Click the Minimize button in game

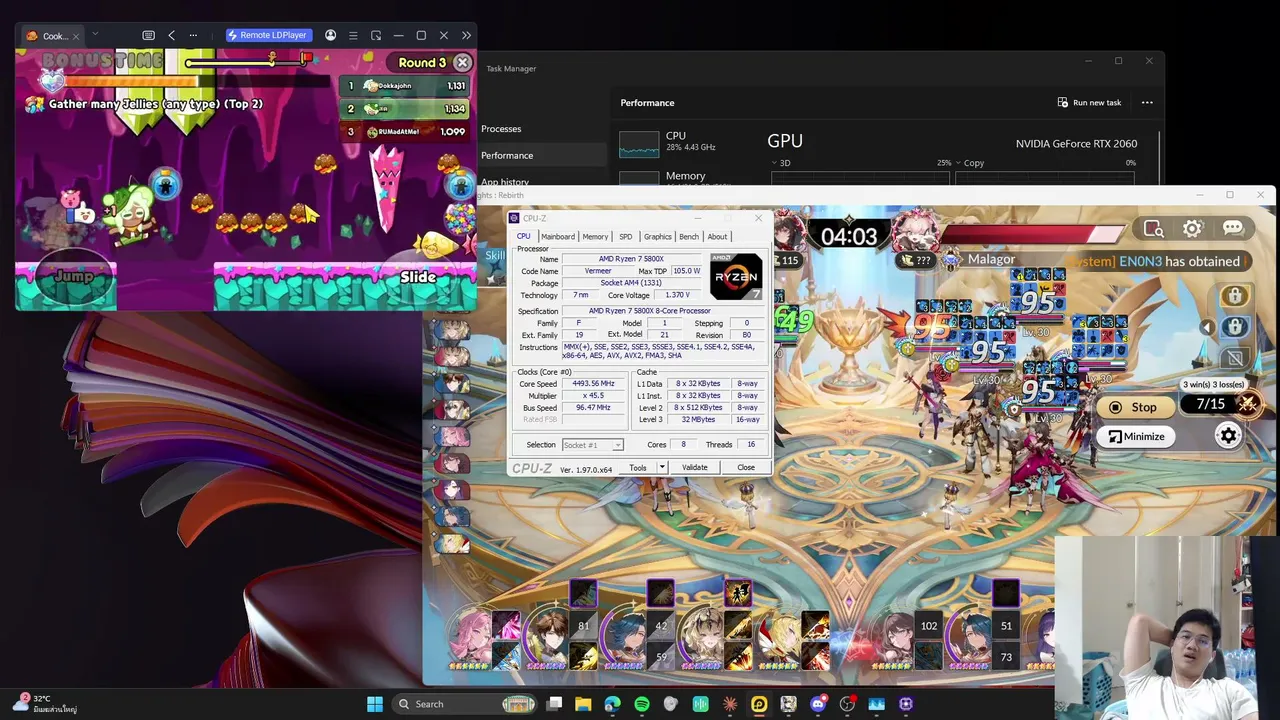[x=1137, y=436]
